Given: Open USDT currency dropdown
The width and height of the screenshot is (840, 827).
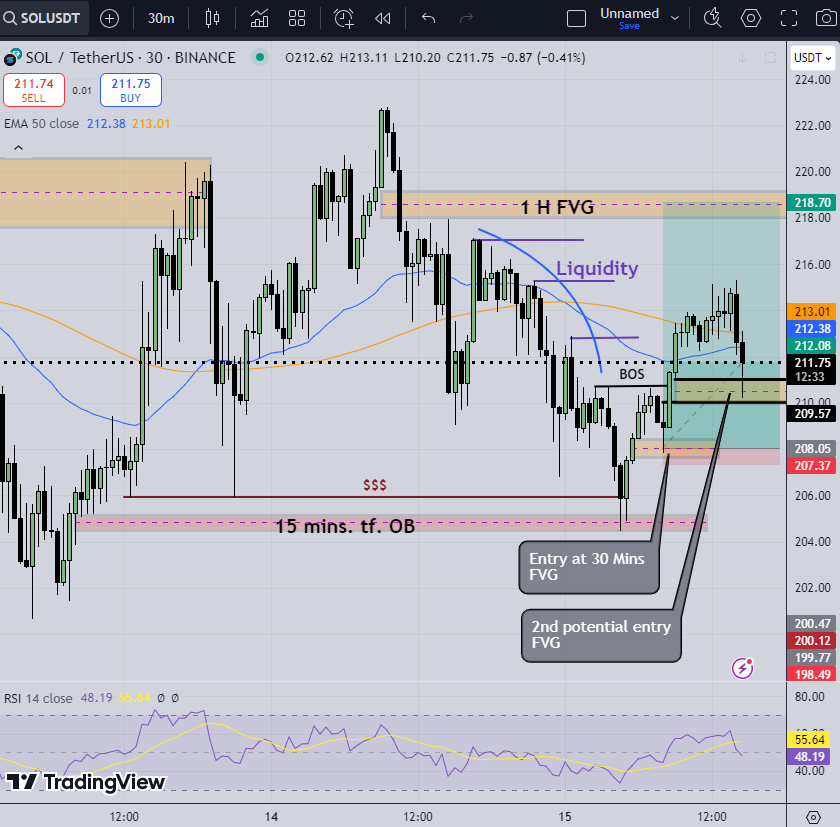Looking at the screenshot, I should pyautogui.click(x=813, y=57).
